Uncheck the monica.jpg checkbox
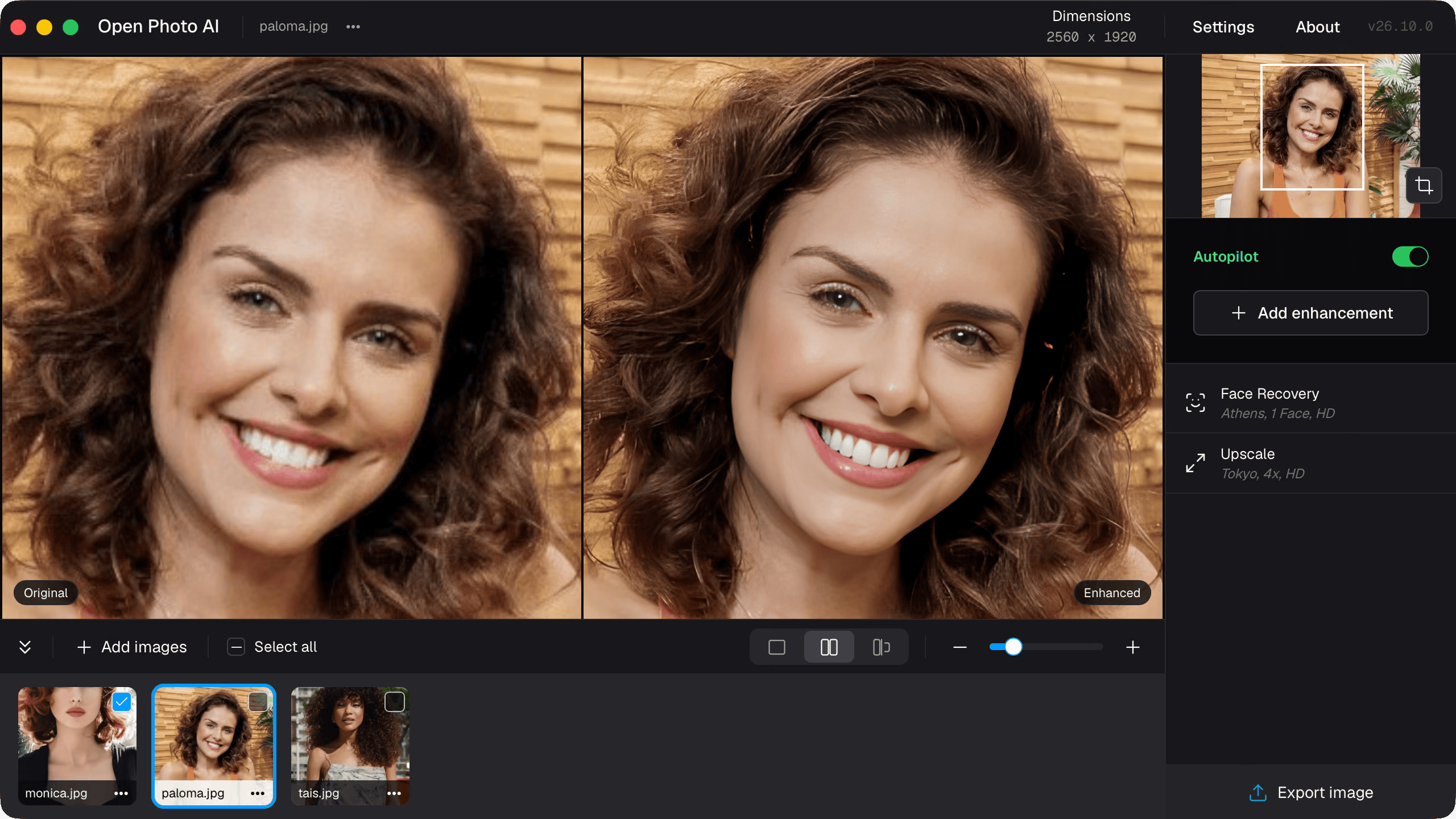1456x819 pixels. 122,702
